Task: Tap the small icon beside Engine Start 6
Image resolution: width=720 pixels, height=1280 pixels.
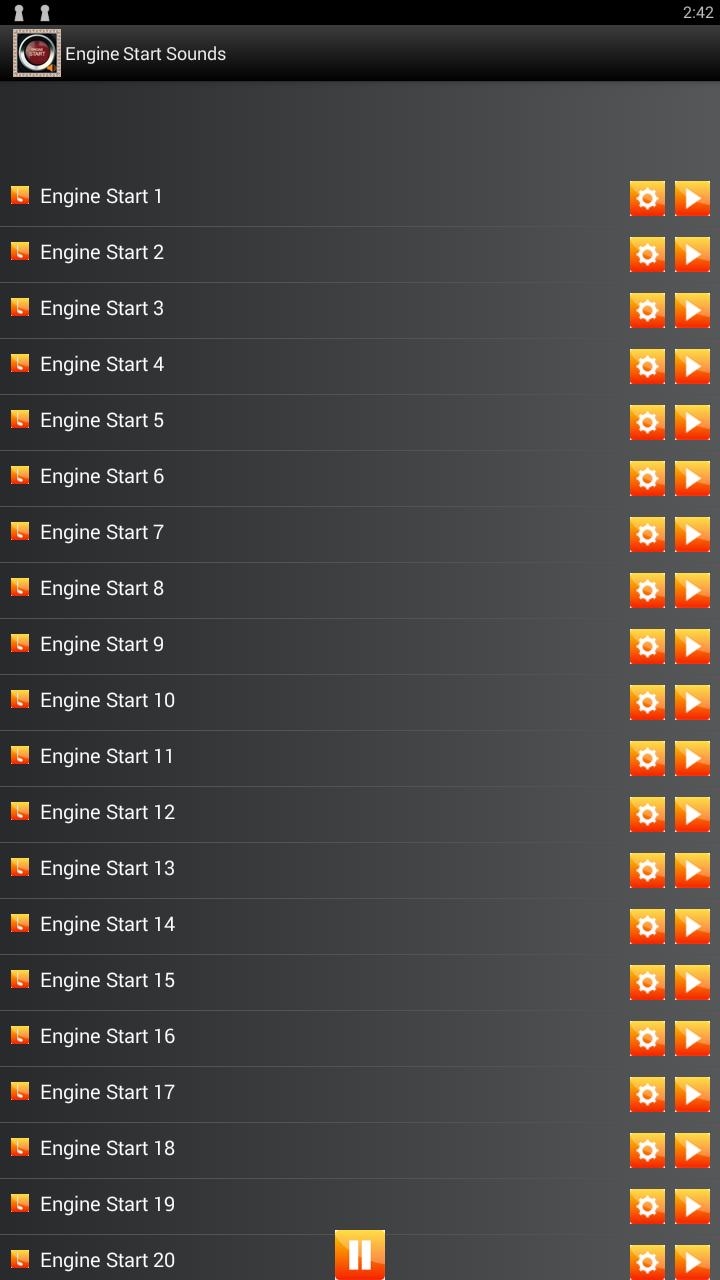Action: click(20, 475)
